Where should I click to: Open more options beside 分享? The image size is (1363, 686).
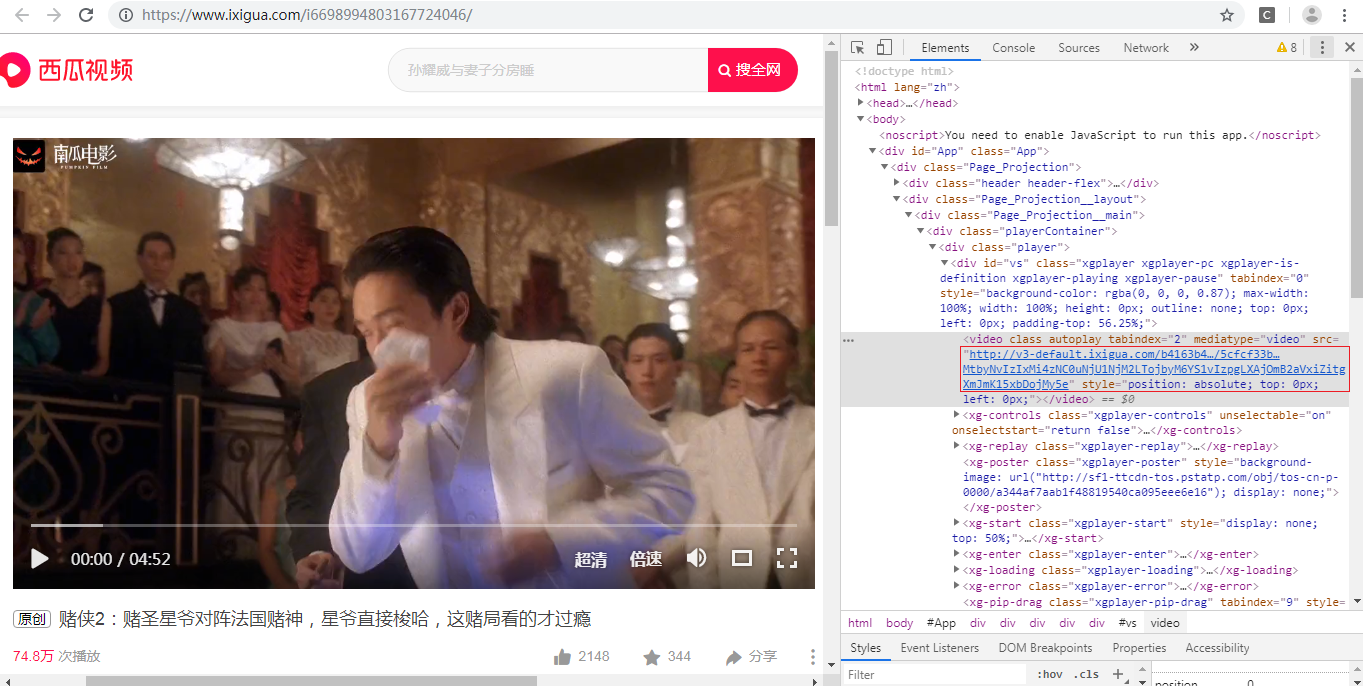pyautogui.click(x=813, y=657)
